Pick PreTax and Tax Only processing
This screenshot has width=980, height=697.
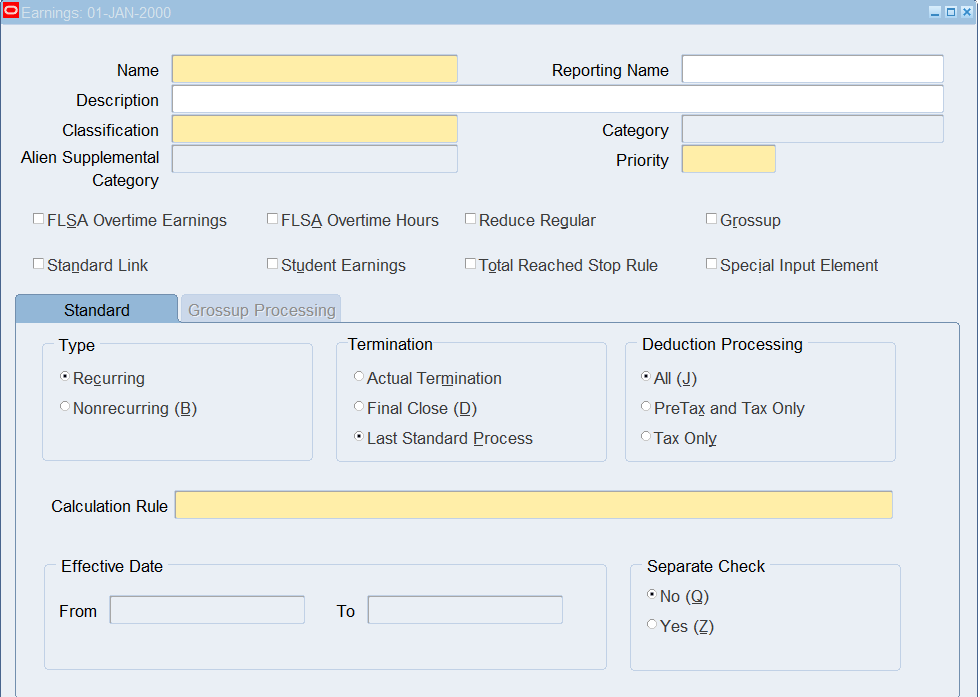coord(646,407)
